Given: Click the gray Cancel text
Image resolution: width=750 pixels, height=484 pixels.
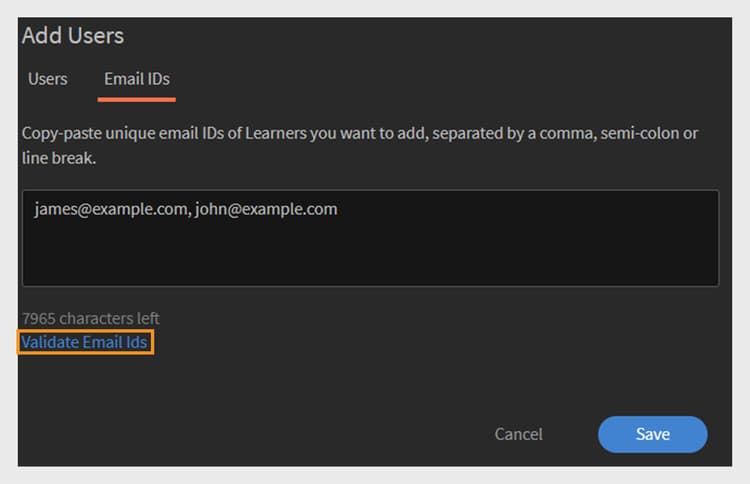Looking at the screenshot, I should click(x=518, y=434).
